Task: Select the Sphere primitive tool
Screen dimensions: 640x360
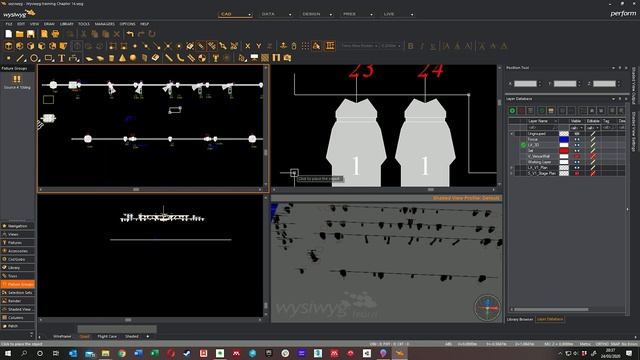Action: [x=133, y=58]
